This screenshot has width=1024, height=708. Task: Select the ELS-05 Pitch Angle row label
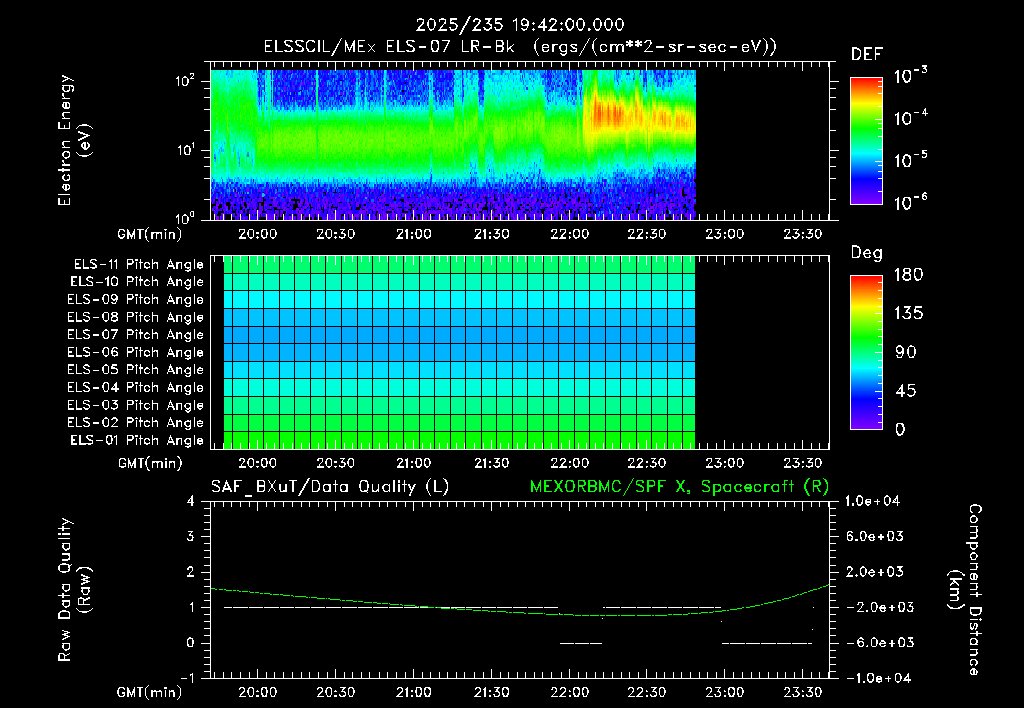click(x=135, y=370)
